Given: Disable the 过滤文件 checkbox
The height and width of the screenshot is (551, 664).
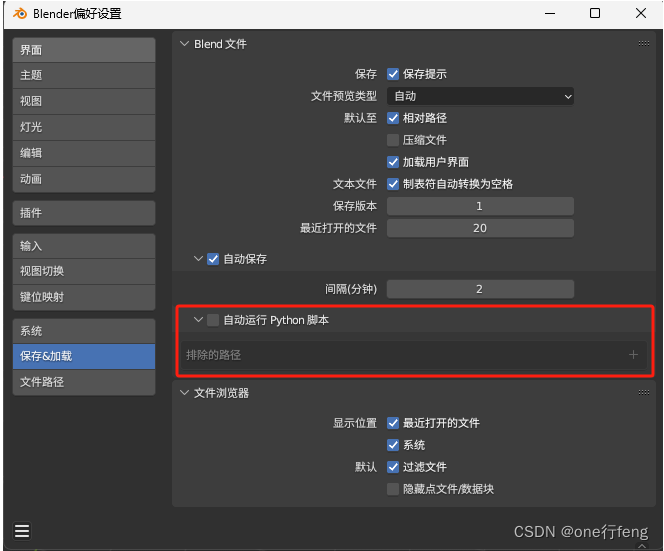Looking at the screenshot, I should point(393,467).
